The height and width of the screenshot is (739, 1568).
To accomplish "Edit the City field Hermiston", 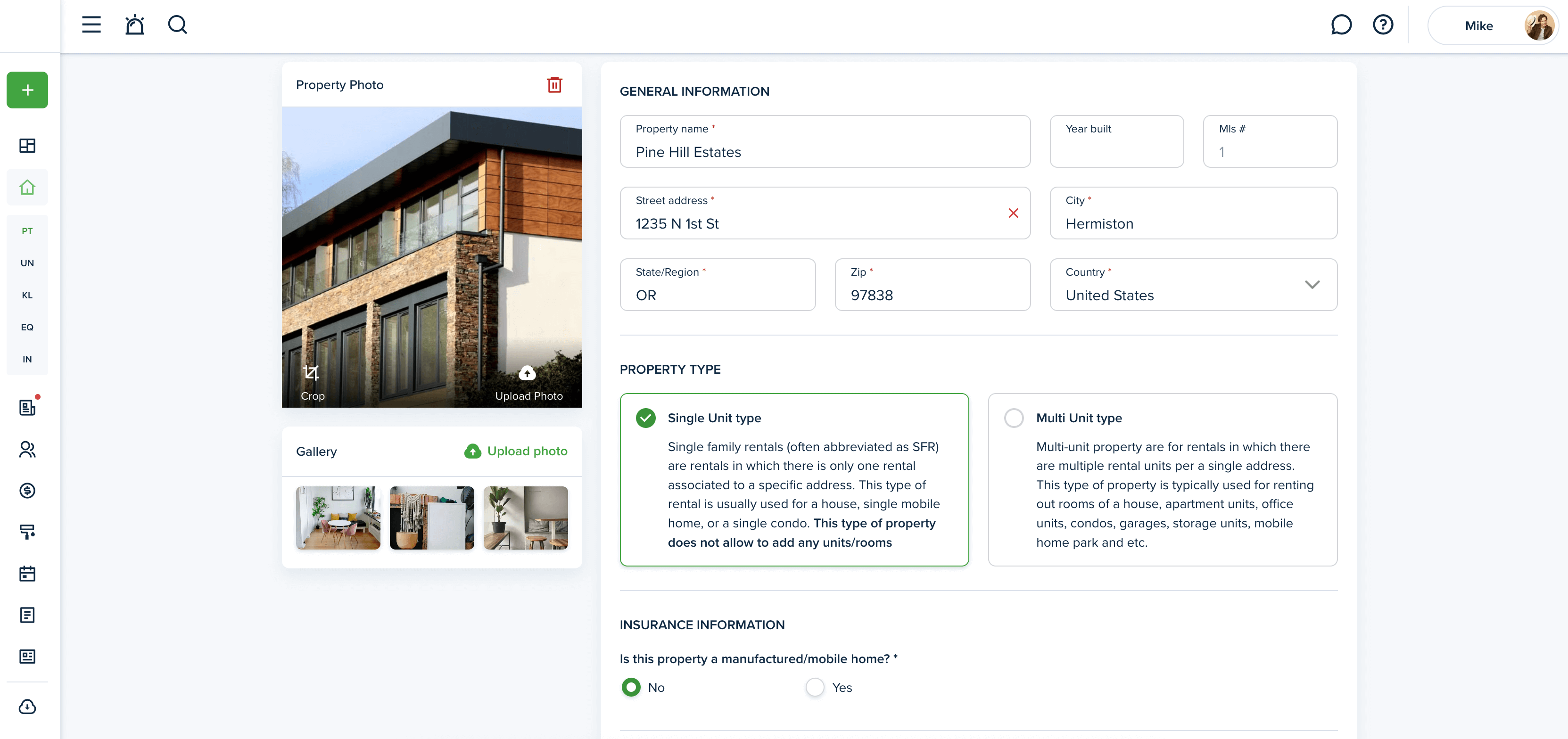I will coord(1193,213).
